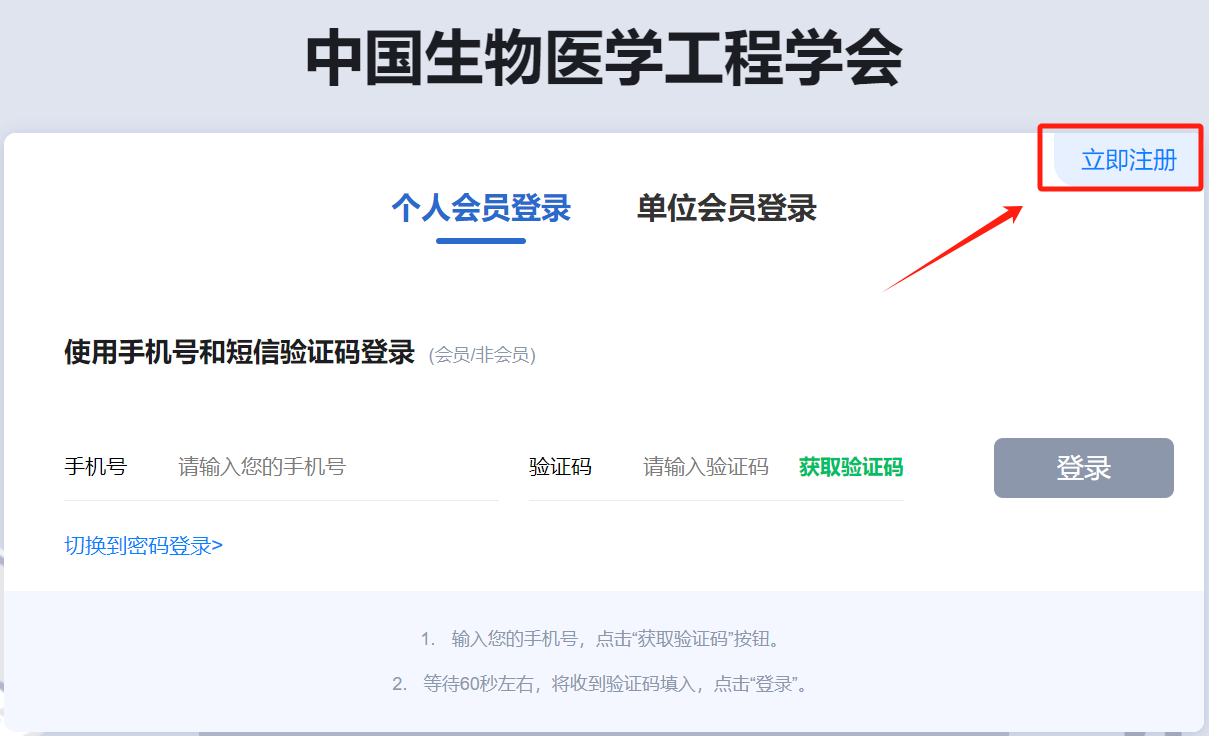
Task: Open the 立即注册 registration link
Action: [x=1128, y=160]
